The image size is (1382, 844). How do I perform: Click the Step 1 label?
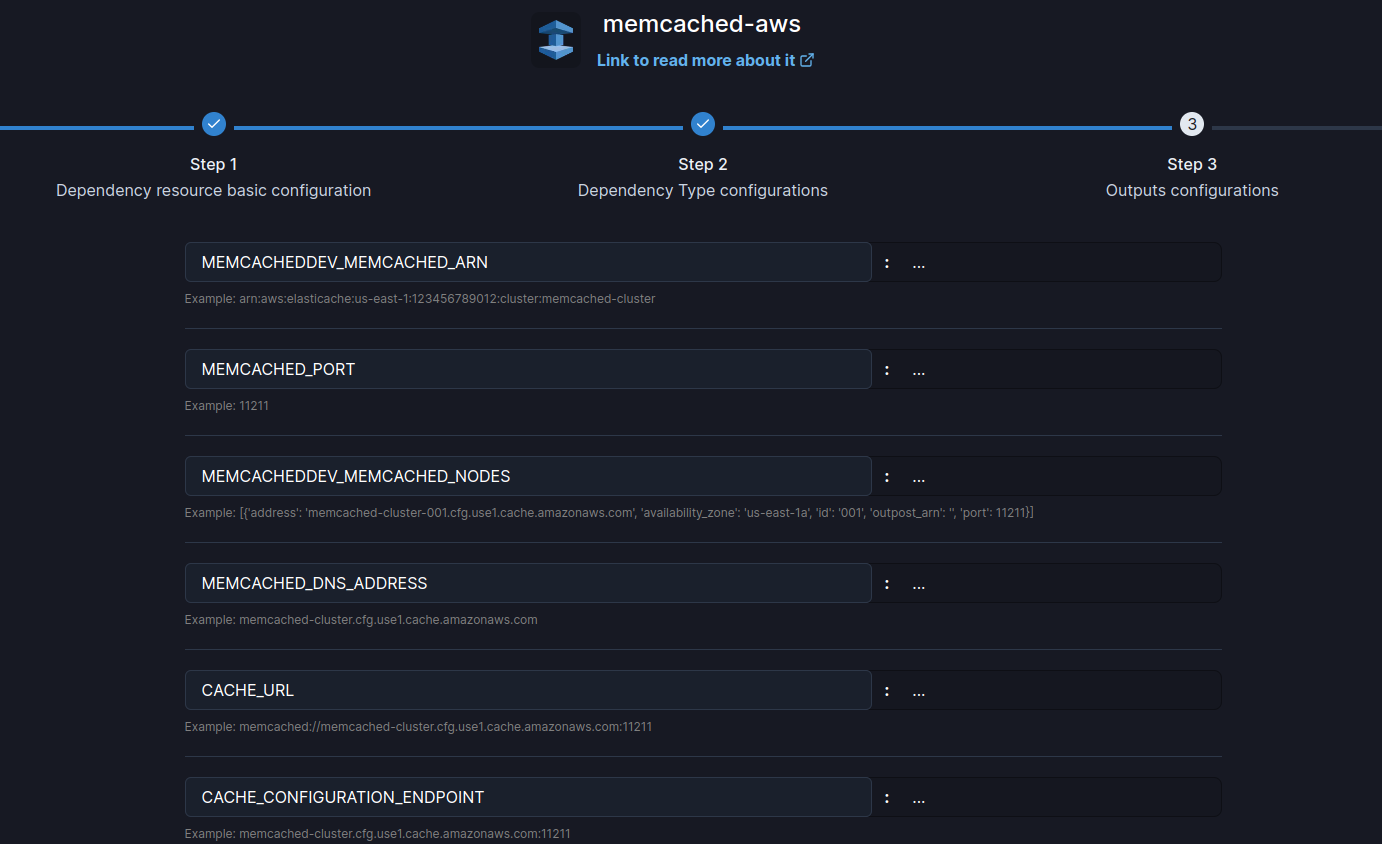pos(214,164)
